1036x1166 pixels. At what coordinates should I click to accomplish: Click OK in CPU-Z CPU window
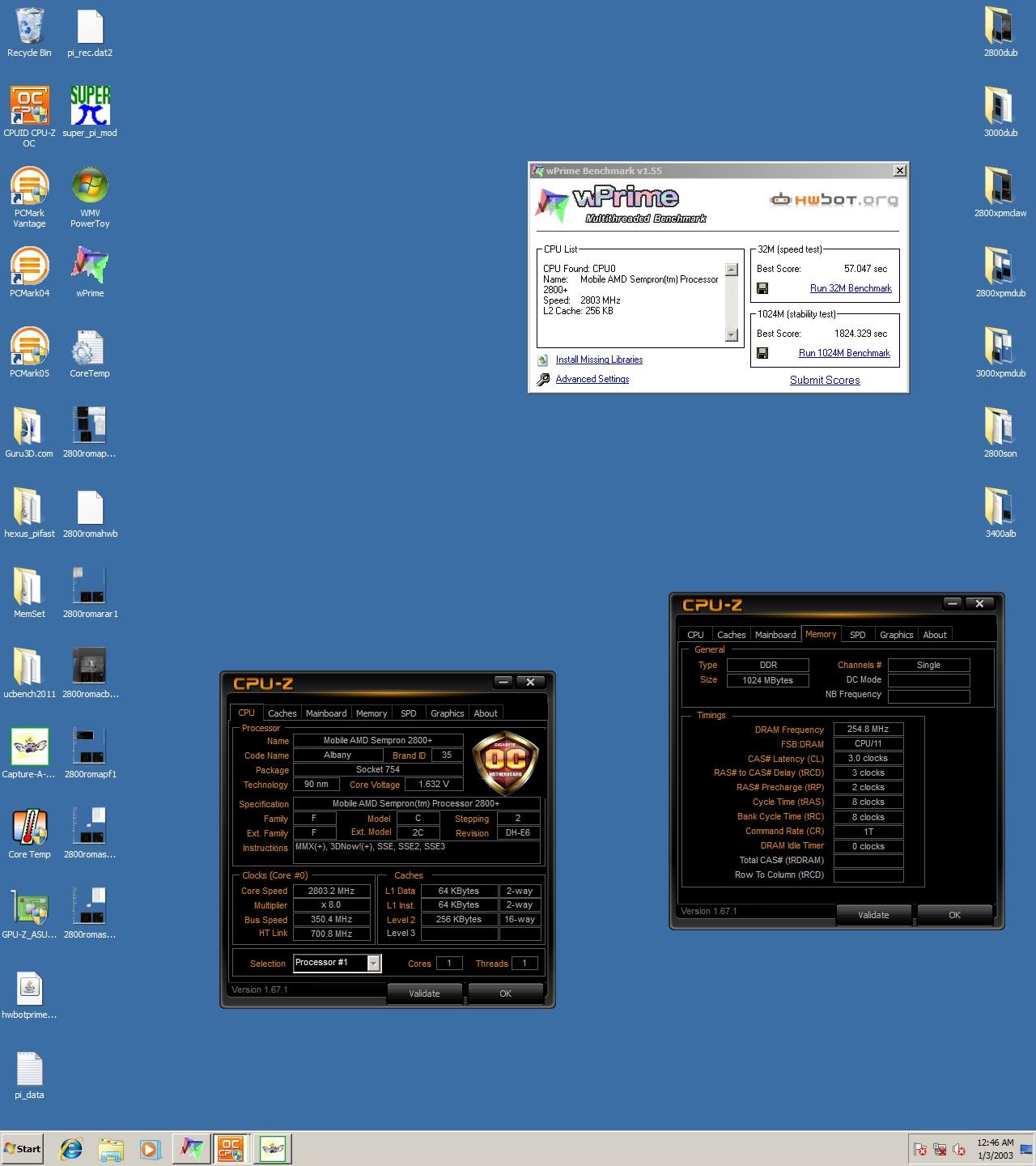pos(505,994)
